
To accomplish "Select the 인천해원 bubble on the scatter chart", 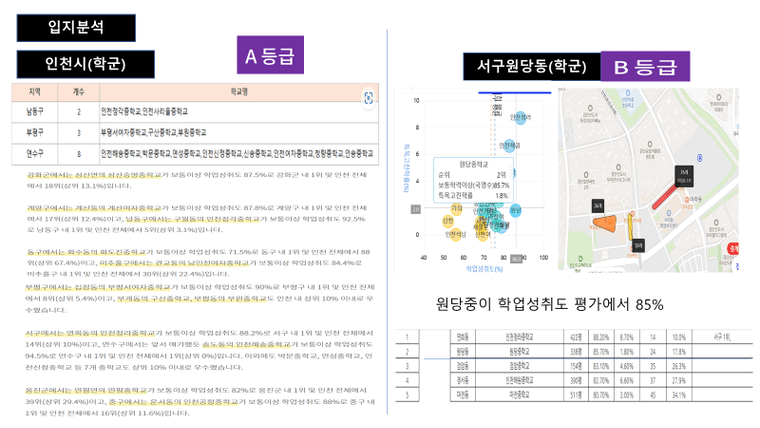I will click(x=509, y=145).
